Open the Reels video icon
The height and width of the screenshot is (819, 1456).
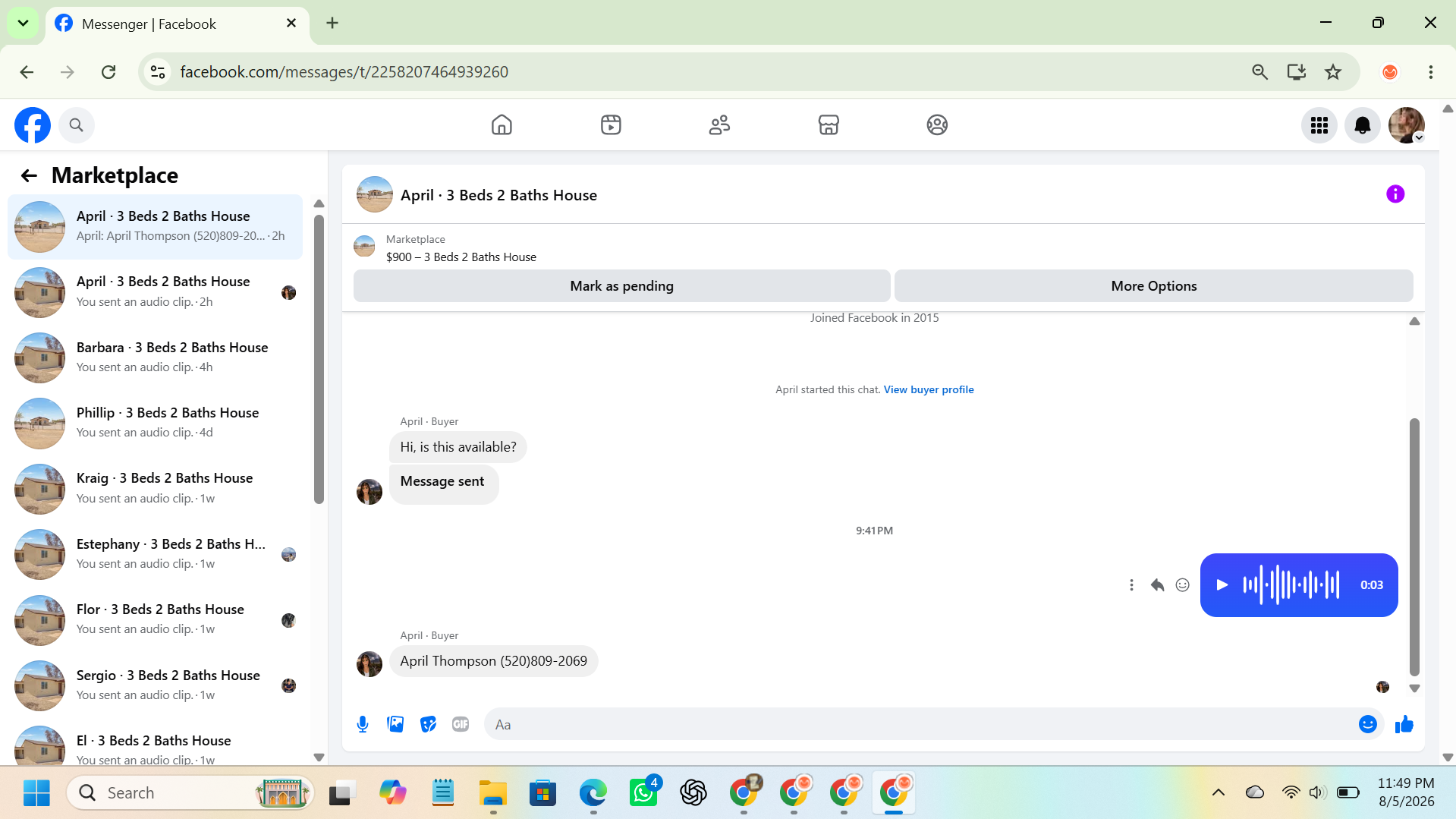click(611, 124)
